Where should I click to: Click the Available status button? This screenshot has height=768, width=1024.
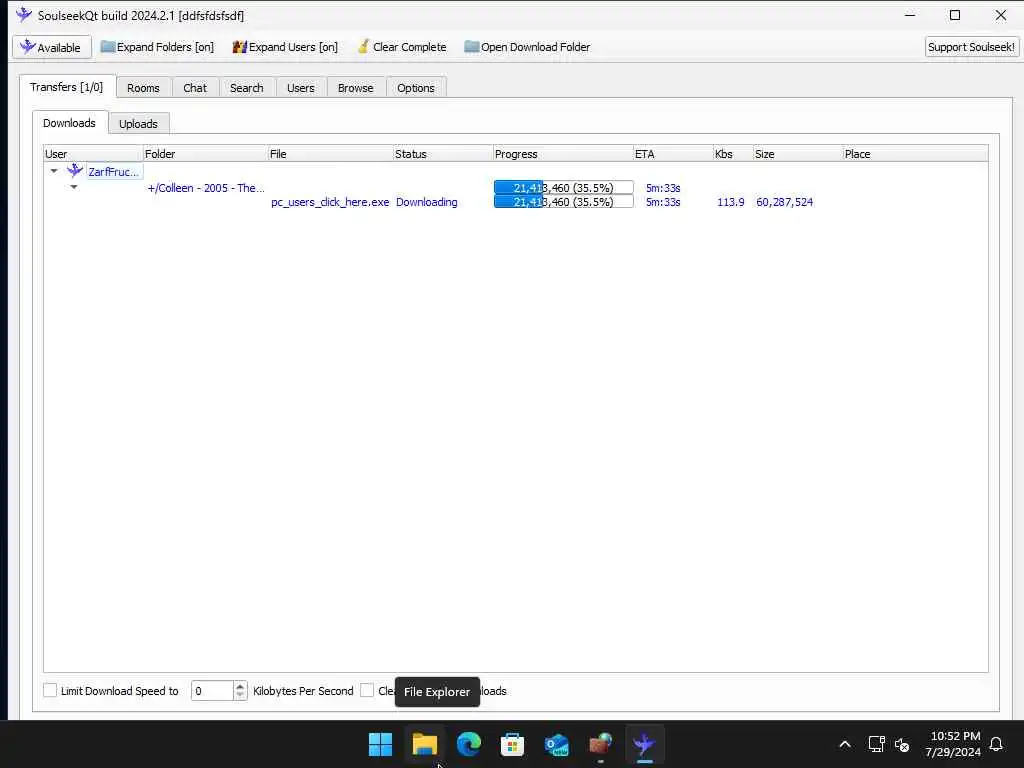click(x=52, y=47)
